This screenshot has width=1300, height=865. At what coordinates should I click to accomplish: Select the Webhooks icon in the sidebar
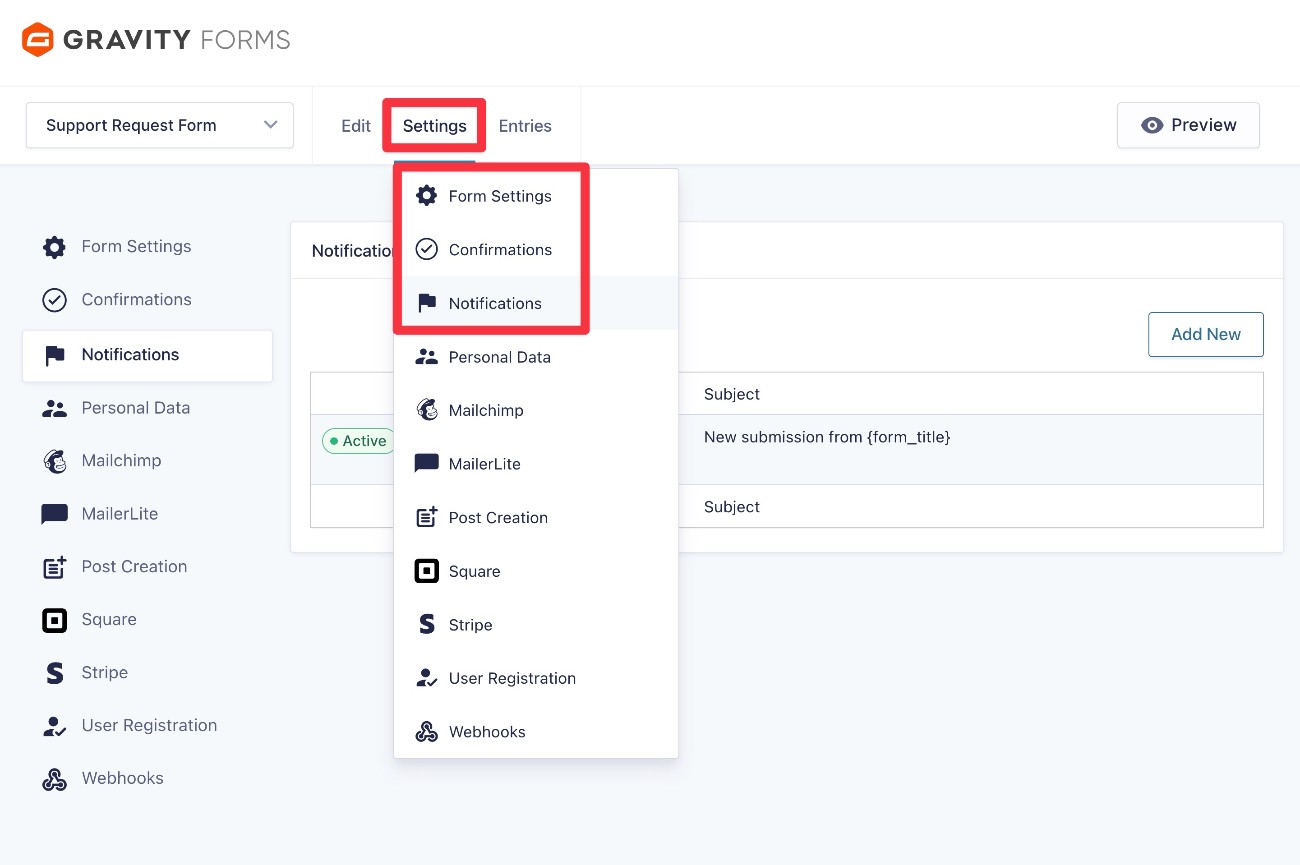(54, 778)
